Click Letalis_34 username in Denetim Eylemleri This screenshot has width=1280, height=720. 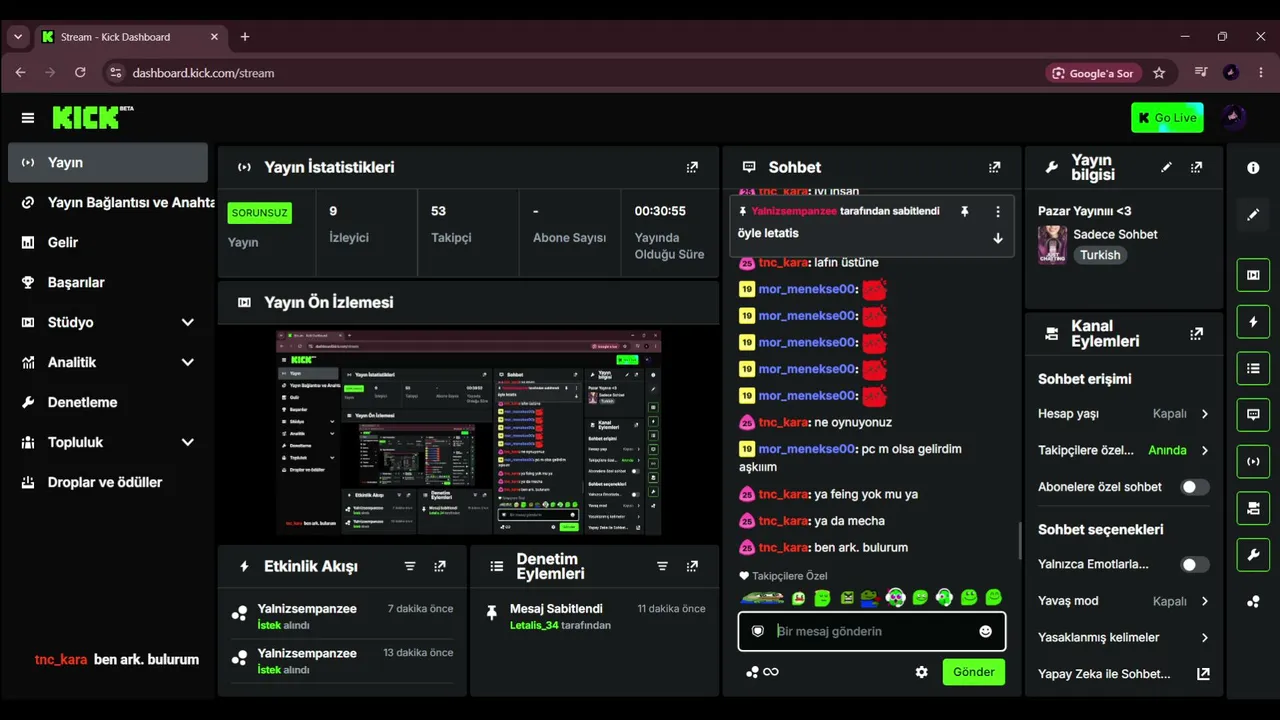[x=534, y=625]
